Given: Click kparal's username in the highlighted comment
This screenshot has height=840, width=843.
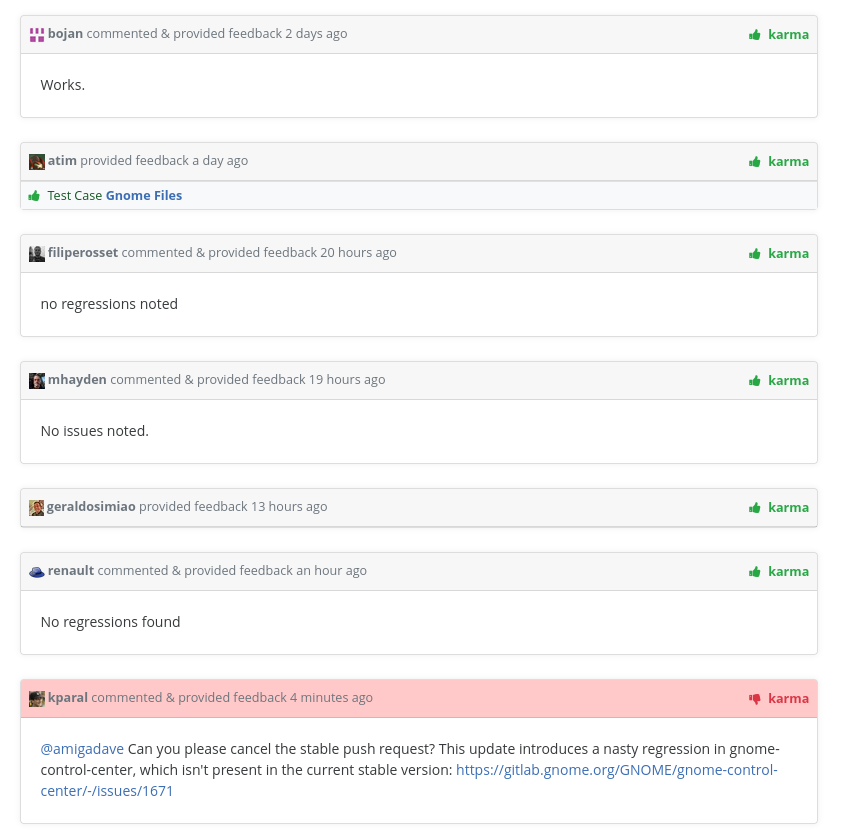Looking at the screenshot, I should (x=68, y=697).
